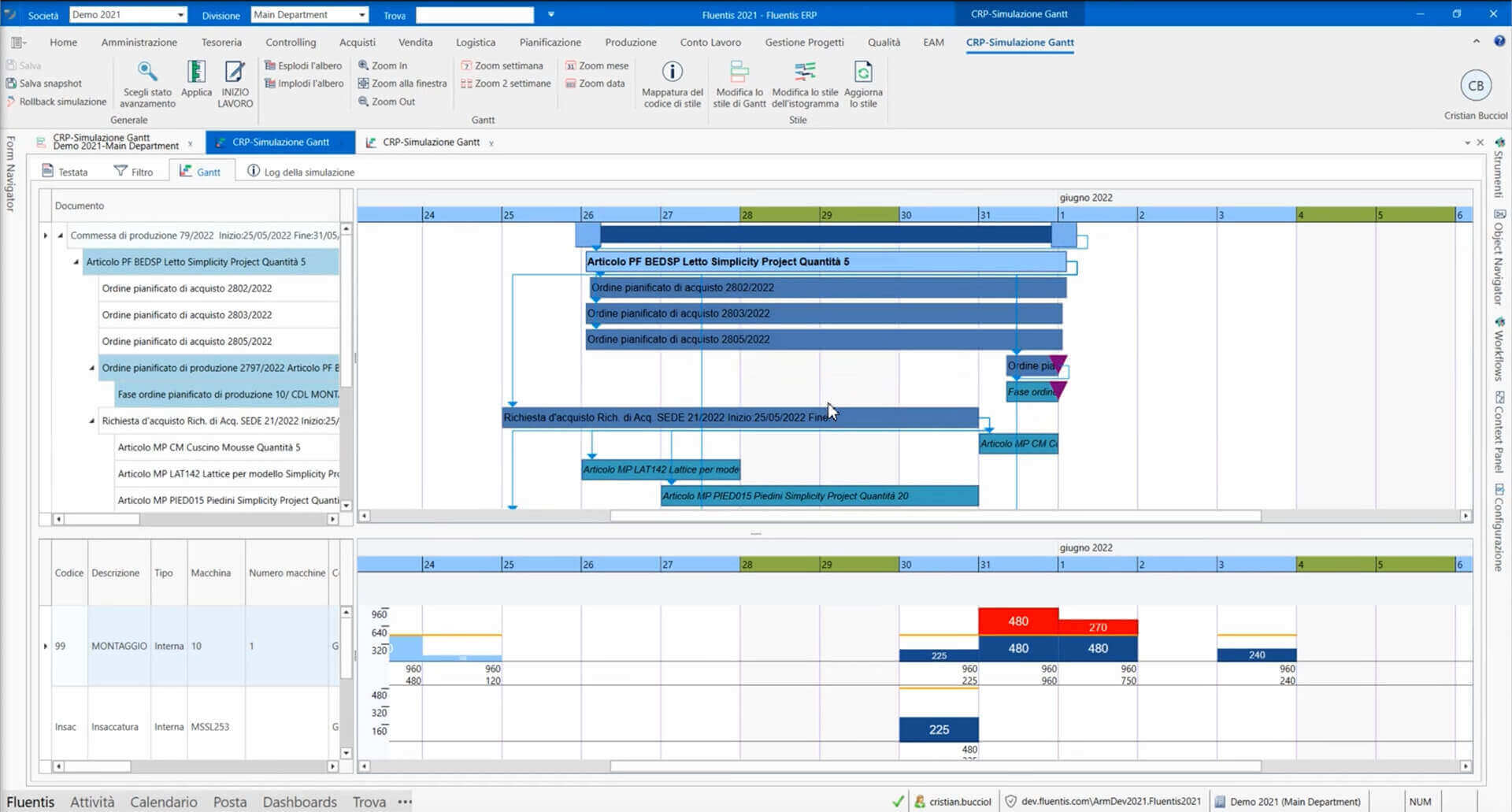Click the red 480 overload histogram bar
Screen dimensions: 1512x812
tap(1018, 621)
